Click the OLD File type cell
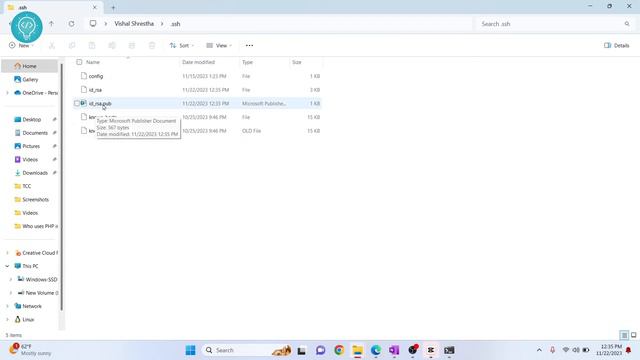640x360 pixels. 251,131
